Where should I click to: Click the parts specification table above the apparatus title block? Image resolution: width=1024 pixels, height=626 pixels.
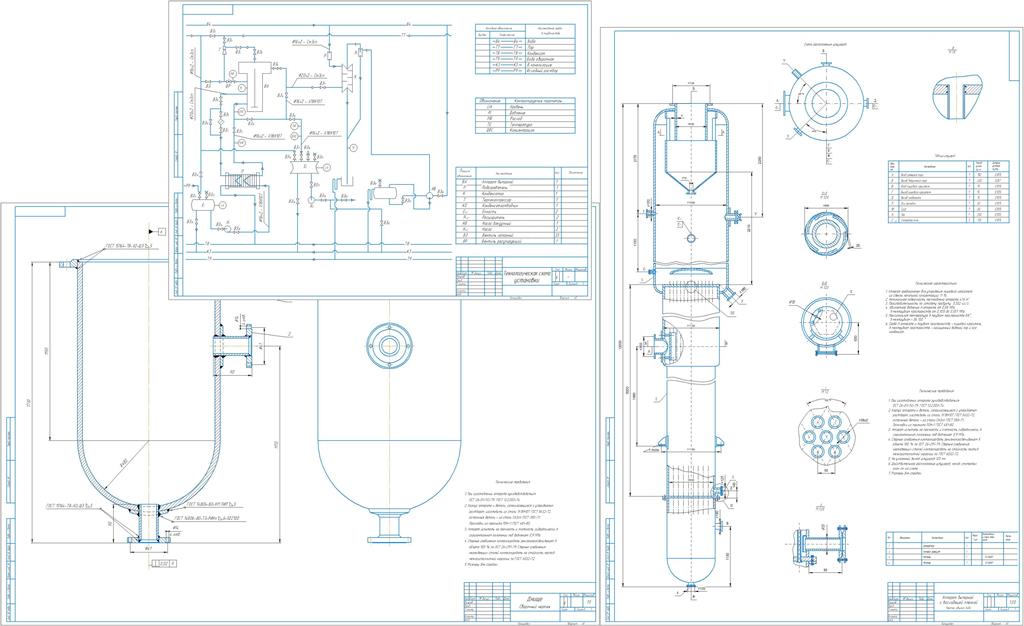[952, 548]
